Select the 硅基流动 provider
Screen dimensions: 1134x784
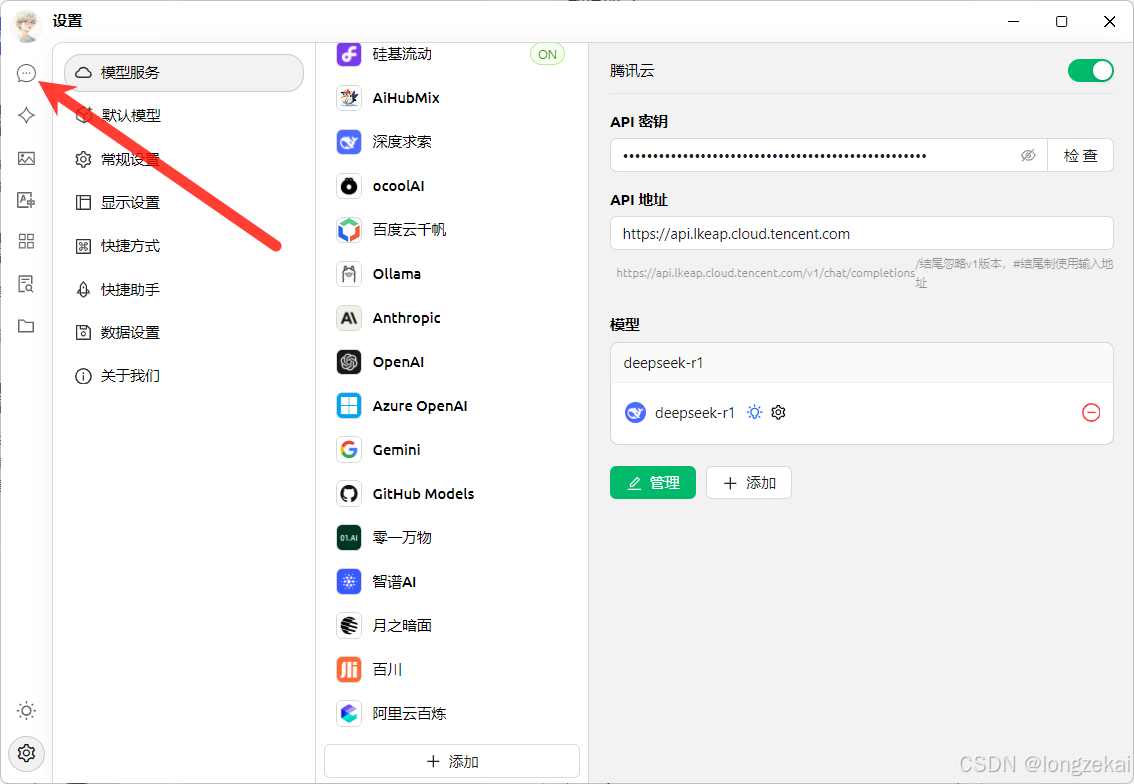[451, 54]
